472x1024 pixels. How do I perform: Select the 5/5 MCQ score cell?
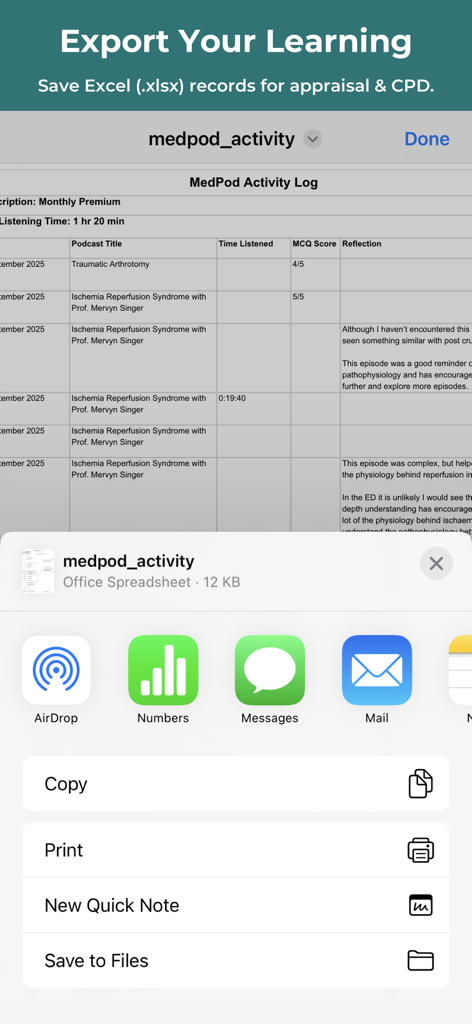(x=315, y=307)
